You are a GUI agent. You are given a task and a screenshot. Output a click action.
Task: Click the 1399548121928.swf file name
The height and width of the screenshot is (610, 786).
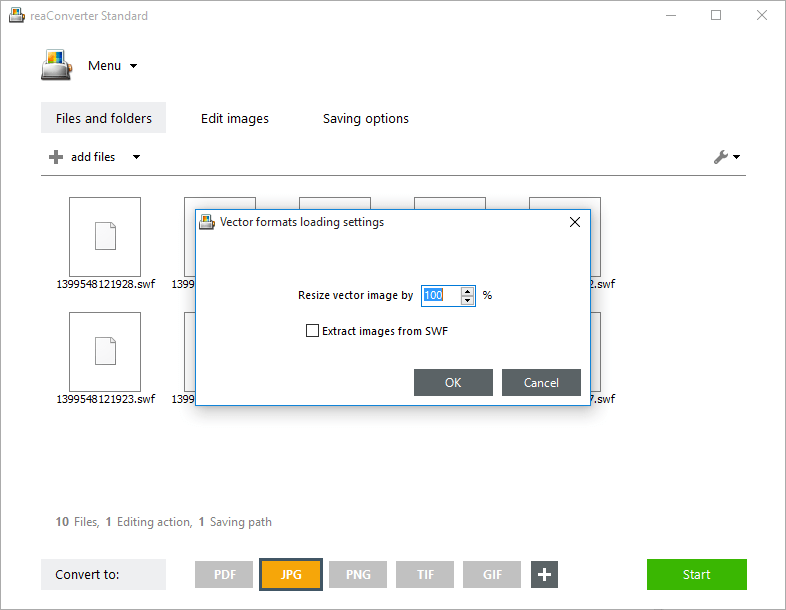click(106, 284)
